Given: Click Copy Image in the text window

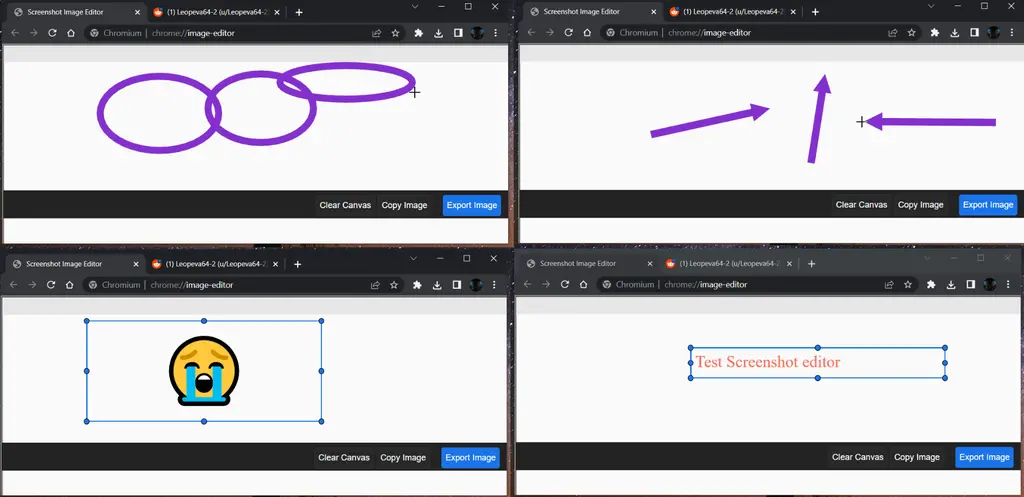Looking at the screenshot, I should click(917, 457).
